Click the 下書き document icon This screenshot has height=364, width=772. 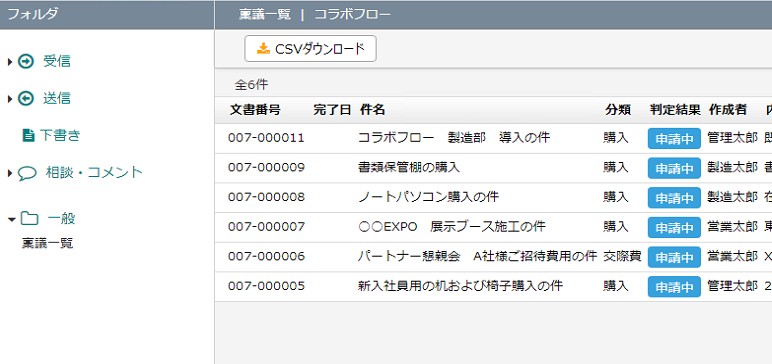coord(29,135)
